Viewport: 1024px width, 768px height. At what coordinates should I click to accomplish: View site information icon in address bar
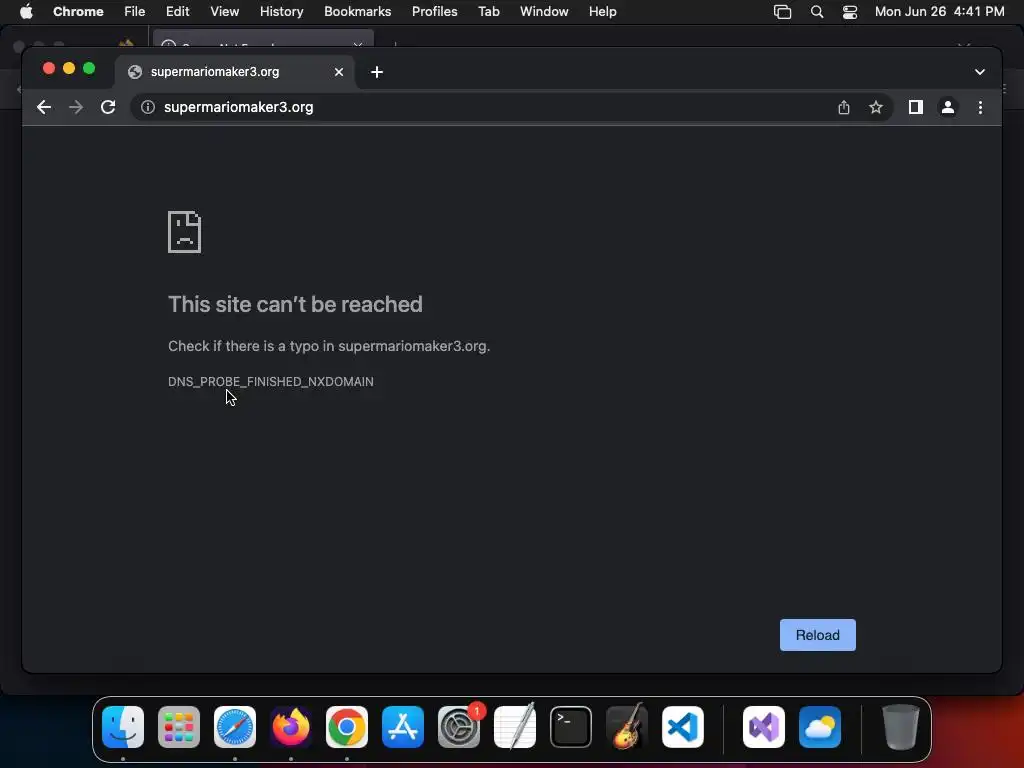point(148,107)
